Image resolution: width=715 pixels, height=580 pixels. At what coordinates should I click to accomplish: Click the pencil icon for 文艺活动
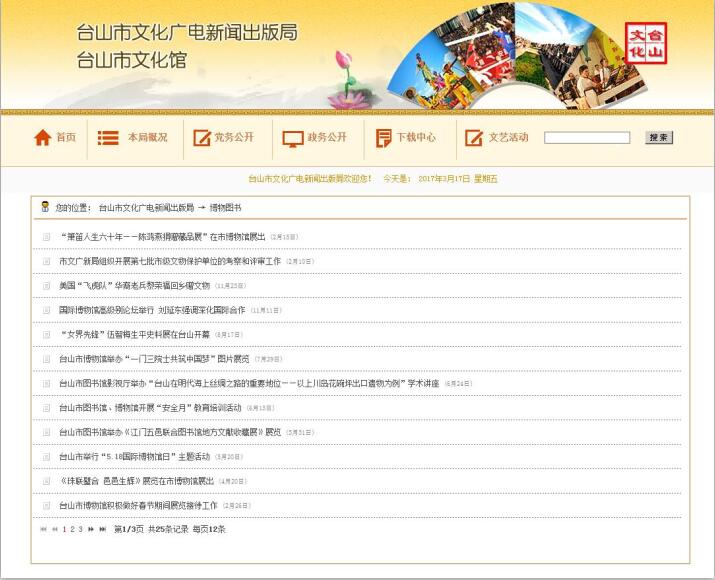coord(473,138)
